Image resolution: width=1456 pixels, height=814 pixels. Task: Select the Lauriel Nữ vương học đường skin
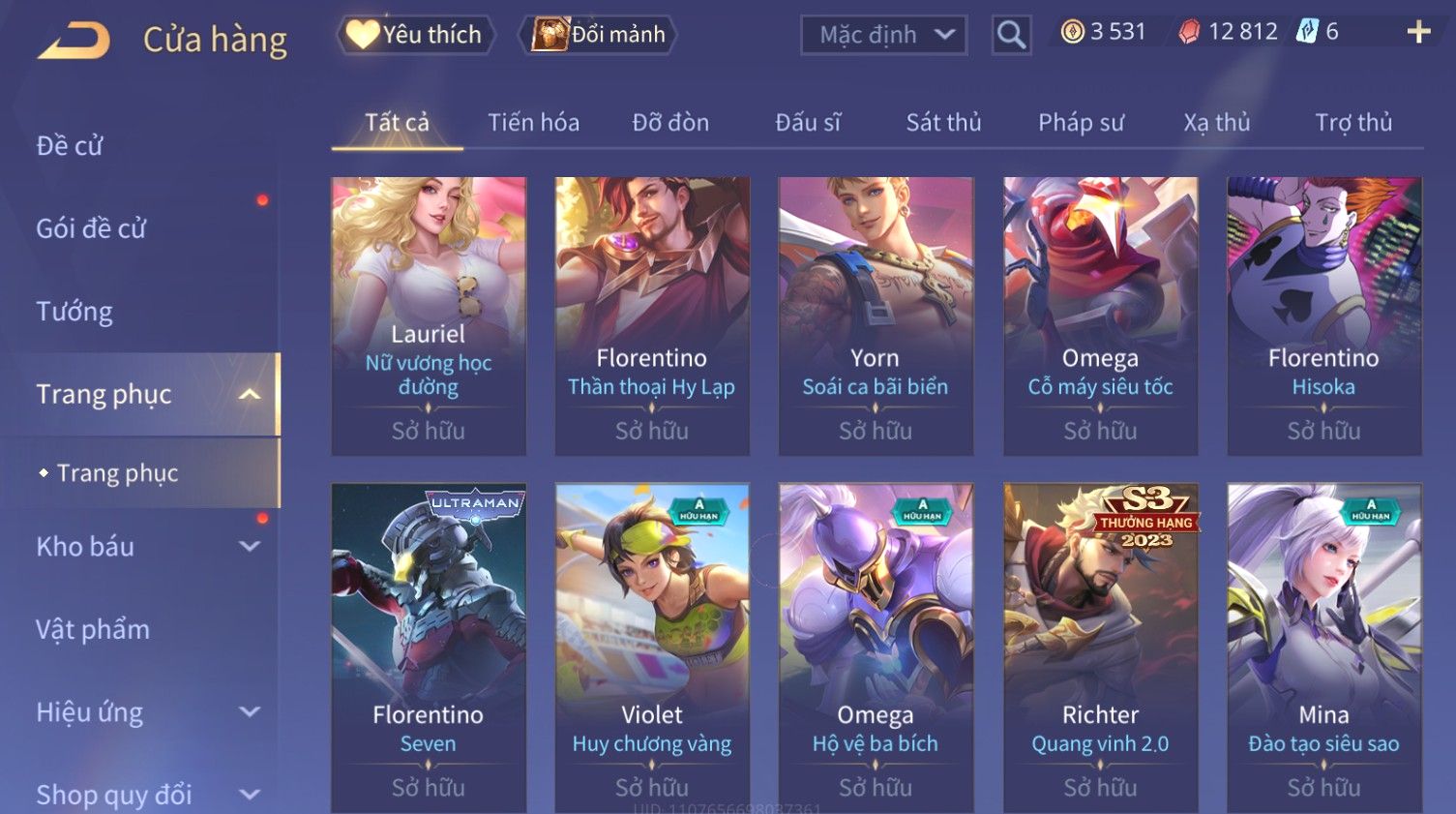(x=429, y=316)
